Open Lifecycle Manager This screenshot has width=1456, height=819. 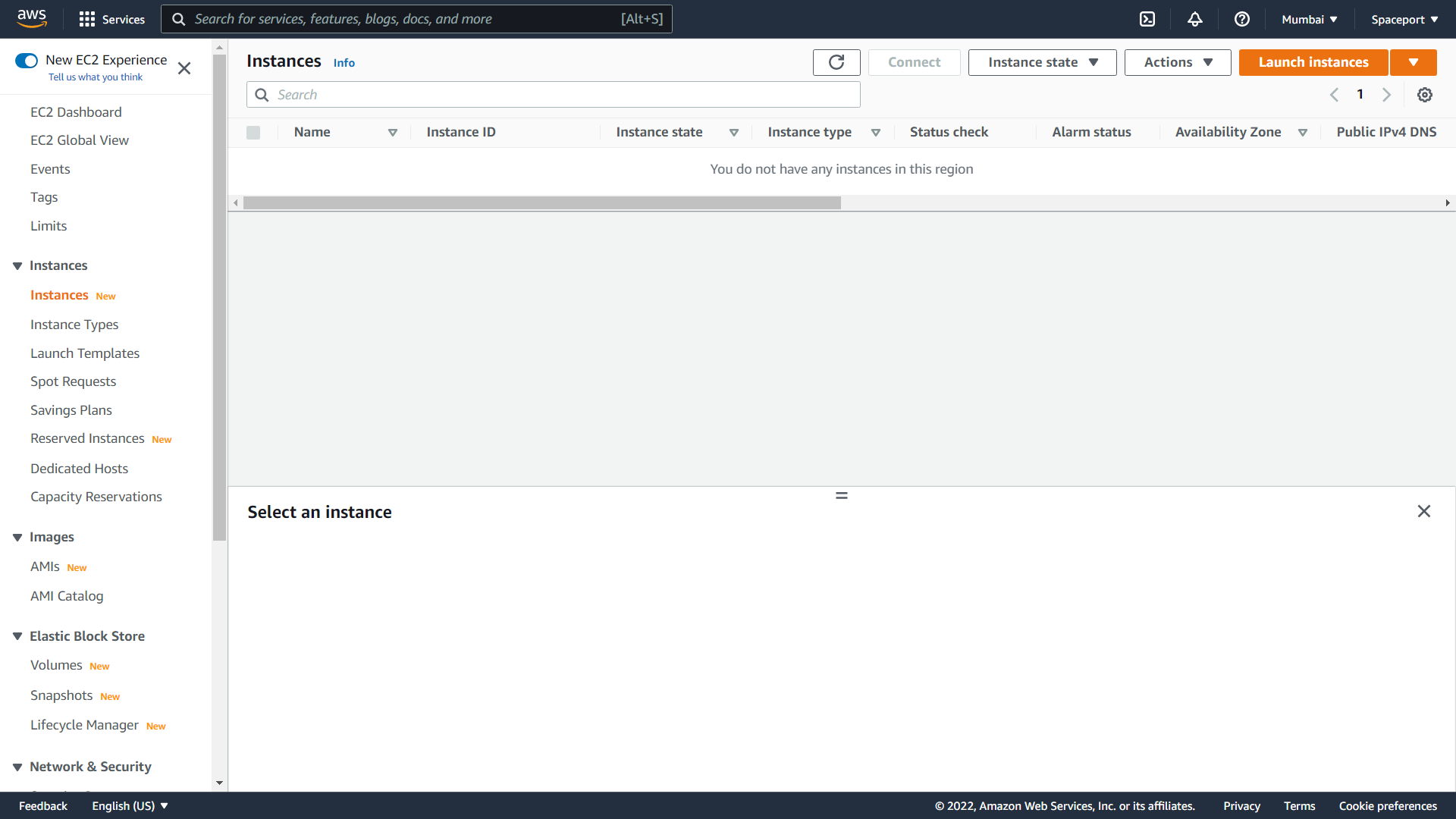[x=84, y=725]
